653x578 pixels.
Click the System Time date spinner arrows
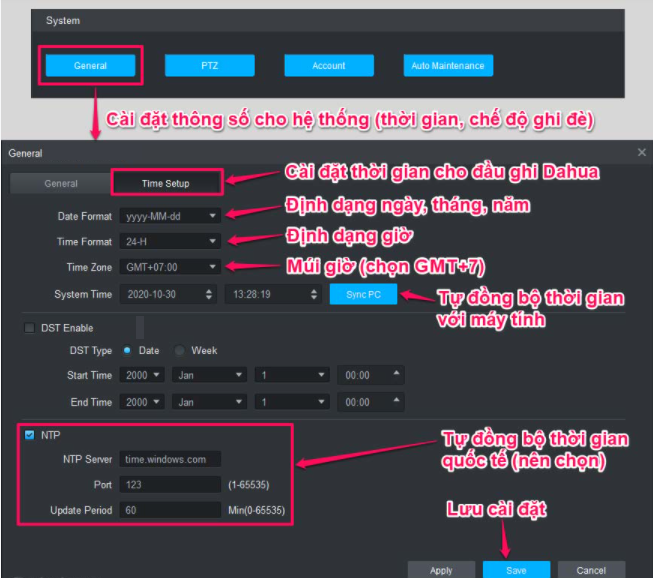click(208, 294)
